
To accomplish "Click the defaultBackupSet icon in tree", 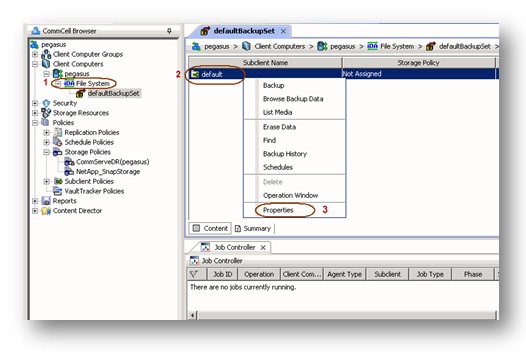I will click(81, 93).
